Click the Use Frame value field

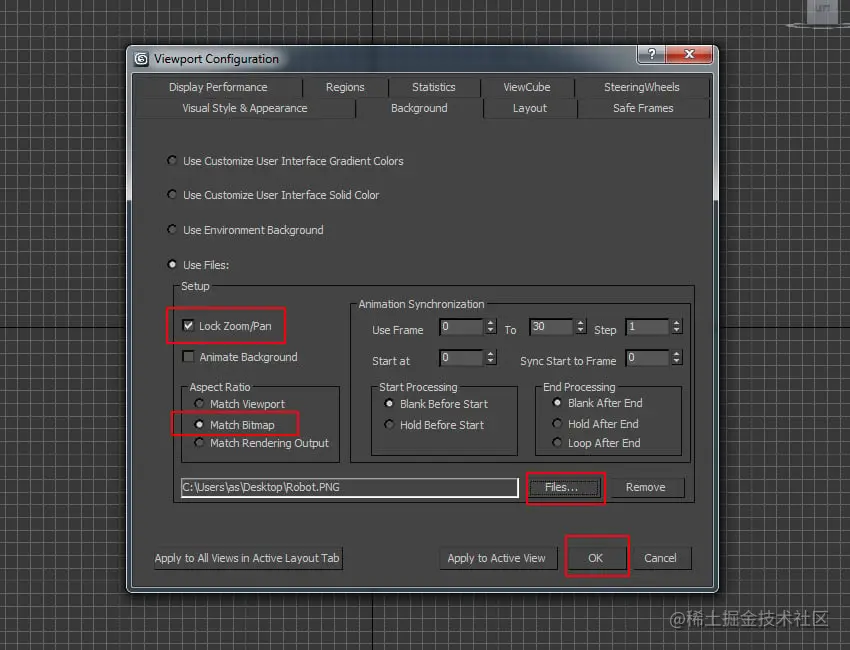[x=461, y=327]
